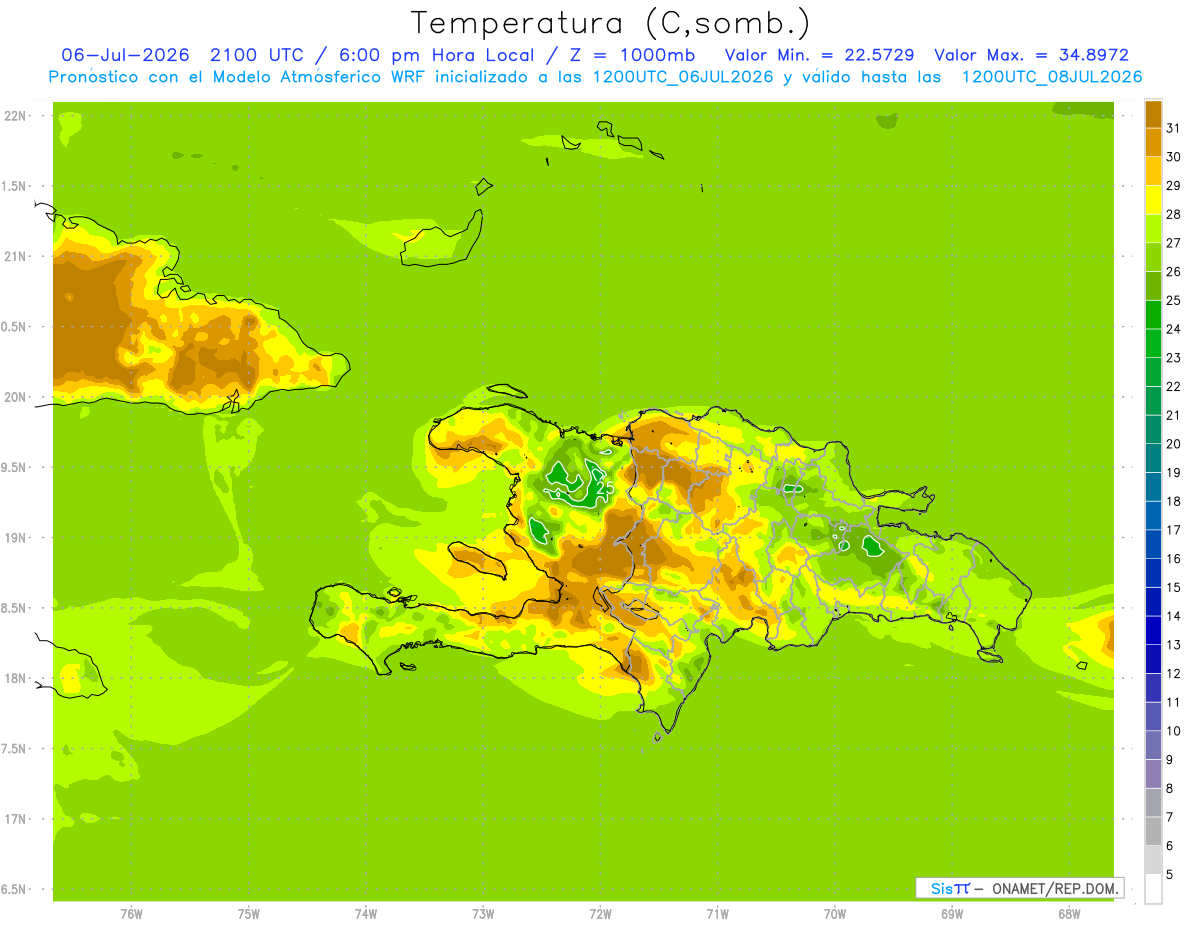Screen dimensions: 1200x927
Task: Click the "68W" longitude axis label
Action: (x=1069, y=913)
